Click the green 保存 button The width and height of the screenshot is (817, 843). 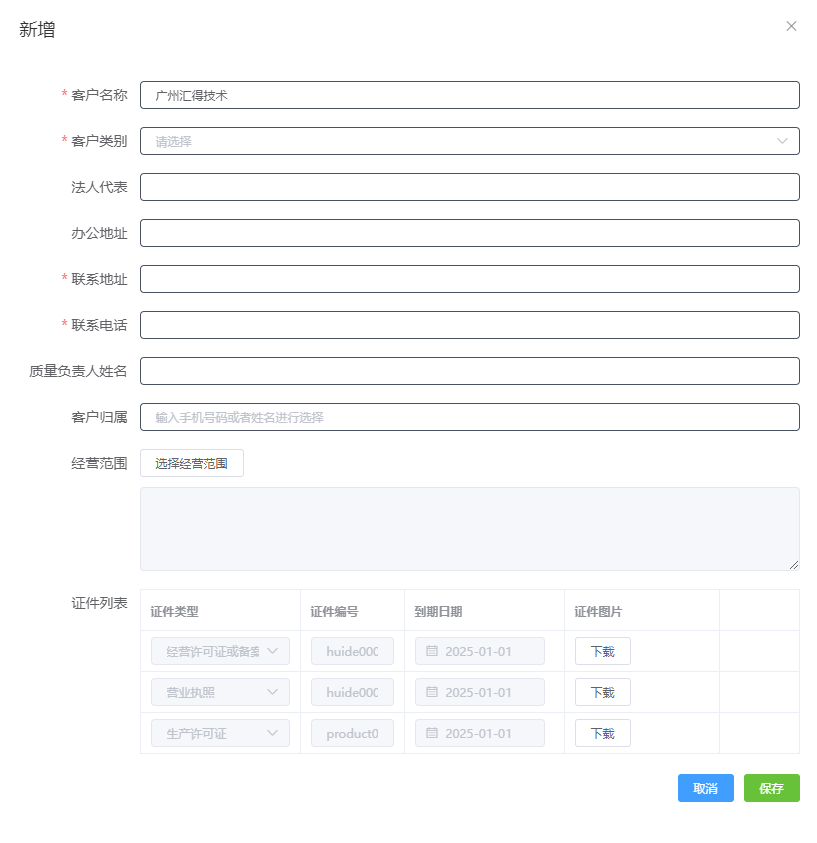771,788
